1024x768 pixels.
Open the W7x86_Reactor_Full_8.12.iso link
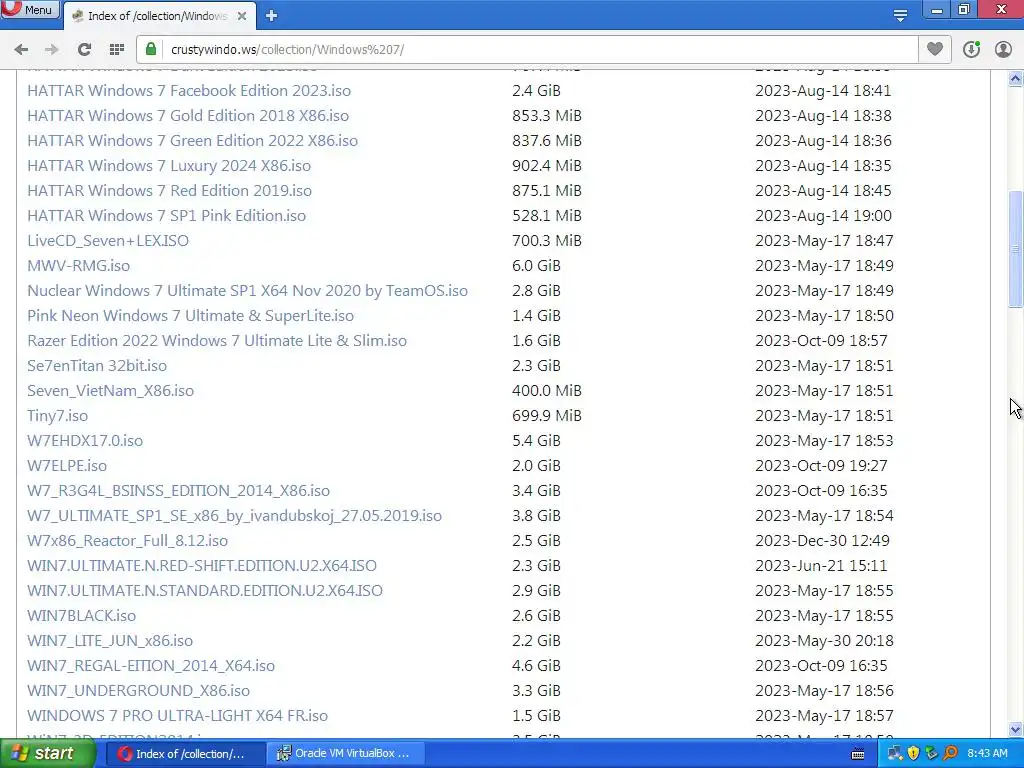[x=127, y=541]
